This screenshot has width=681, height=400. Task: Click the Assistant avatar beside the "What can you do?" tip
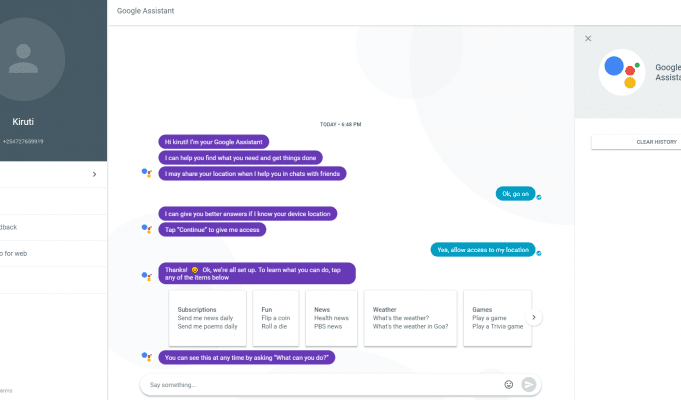(x=147, y=357)
